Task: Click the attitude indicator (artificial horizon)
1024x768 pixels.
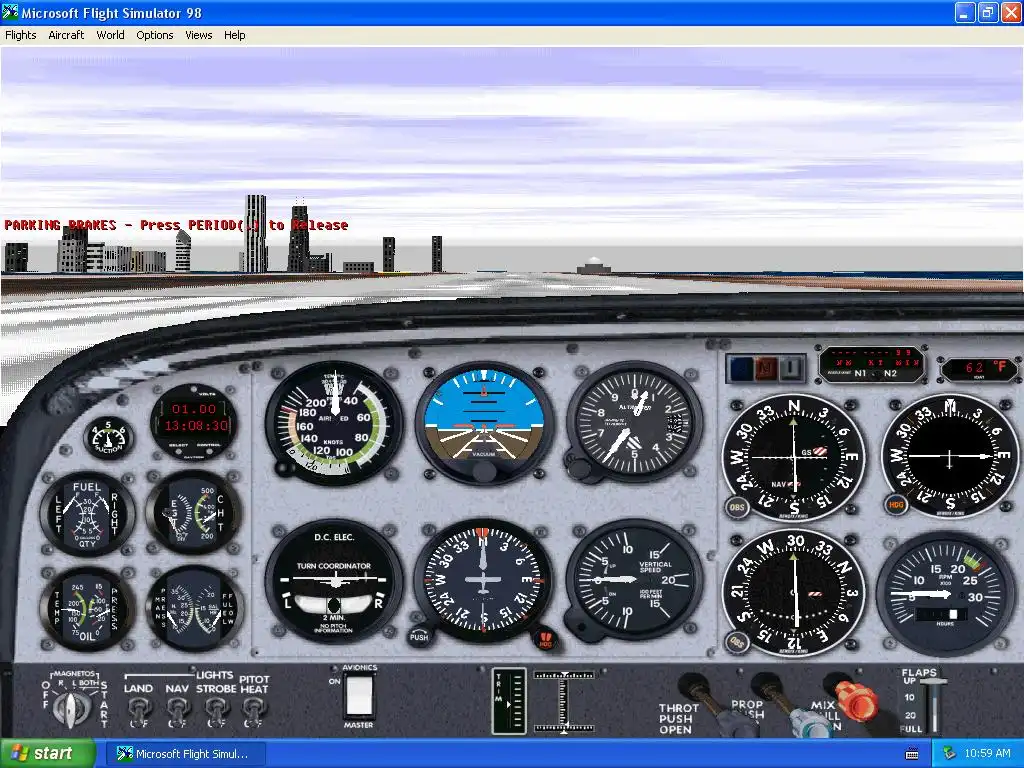Action: click(x=484, y=423)
